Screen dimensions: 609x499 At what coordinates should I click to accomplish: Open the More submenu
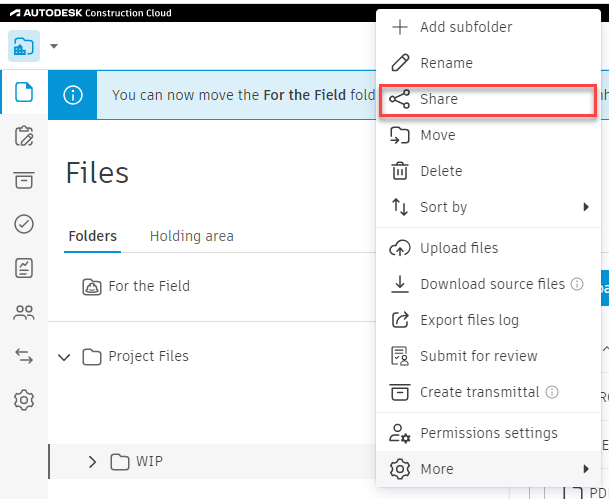coord(489,469)
